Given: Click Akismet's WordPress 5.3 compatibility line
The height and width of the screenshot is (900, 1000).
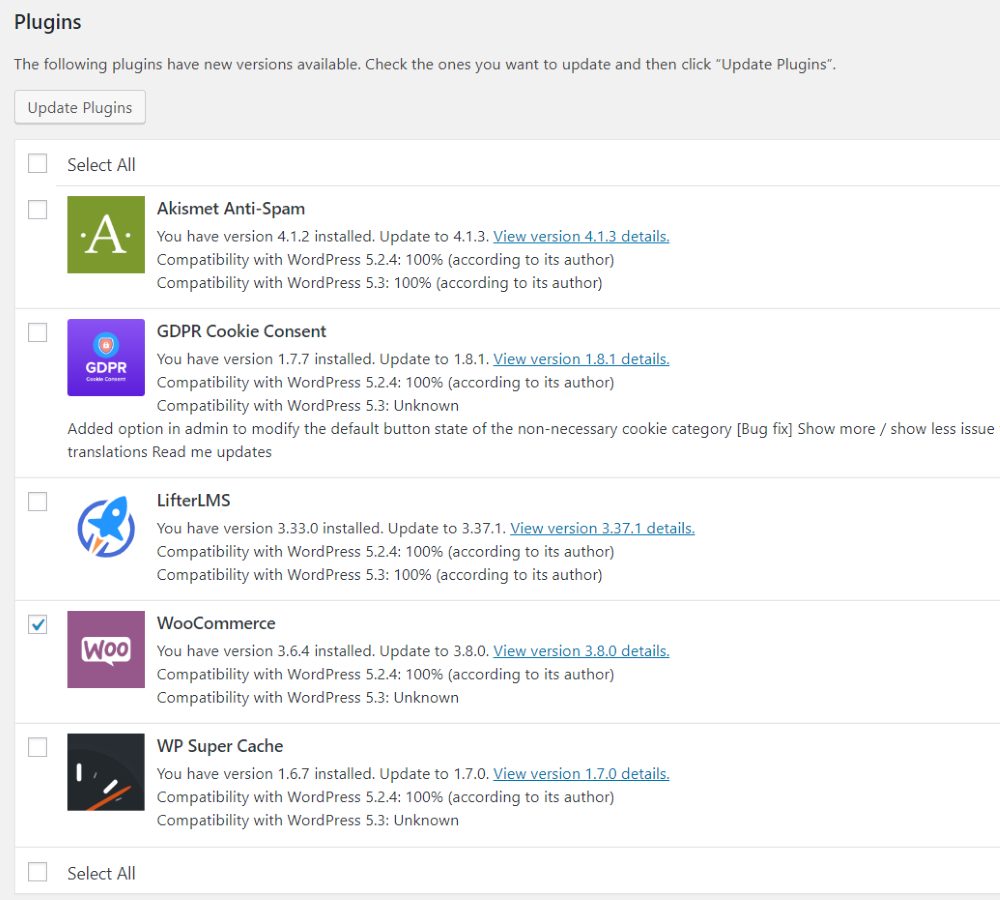Looking at the screenshot, I should tap(379, 283).
